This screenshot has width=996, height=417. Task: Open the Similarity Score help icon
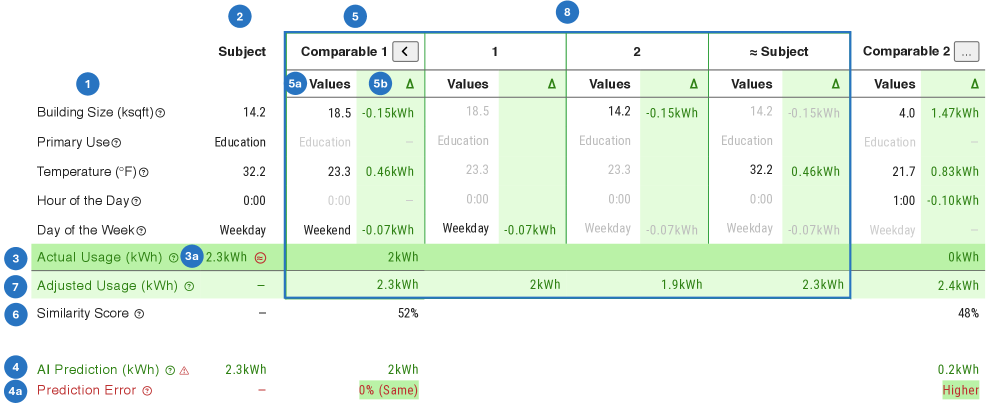click(139, 314)
